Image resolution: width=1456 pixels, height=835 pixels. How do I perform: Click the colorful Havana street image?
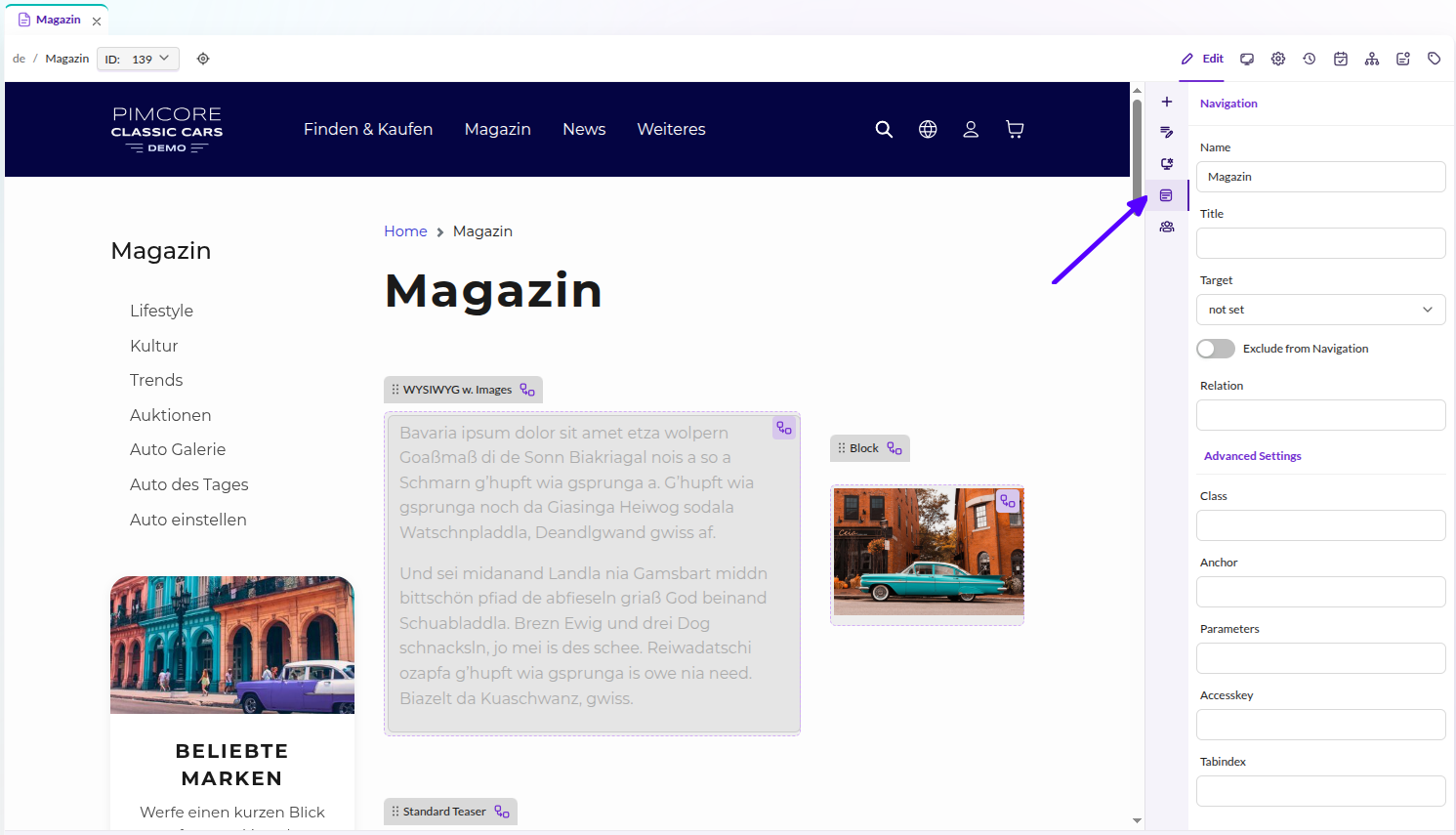click(232, 645)
